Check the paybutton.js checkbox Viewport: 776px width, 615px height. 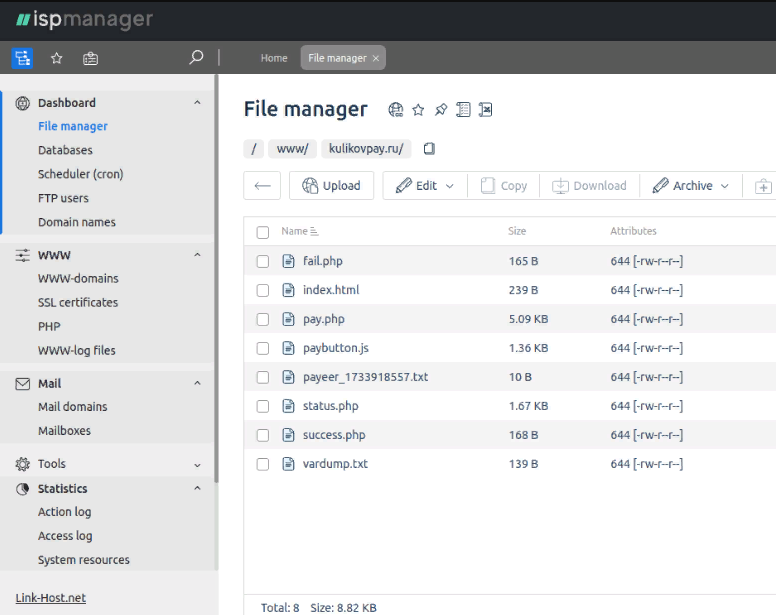pyautogui.click(x=263, y=348)
